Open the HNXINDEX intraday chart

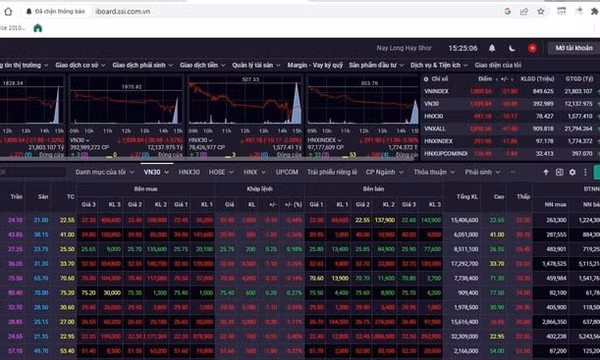363,100
